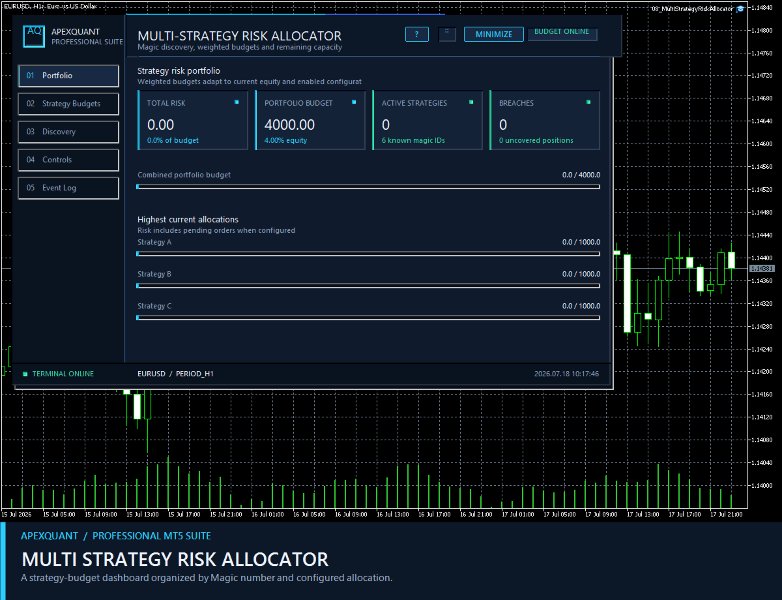Click the Strategy C '0.0 / 1000.0' value
Screen dimensions: 782x600
(x=581, y=306)
